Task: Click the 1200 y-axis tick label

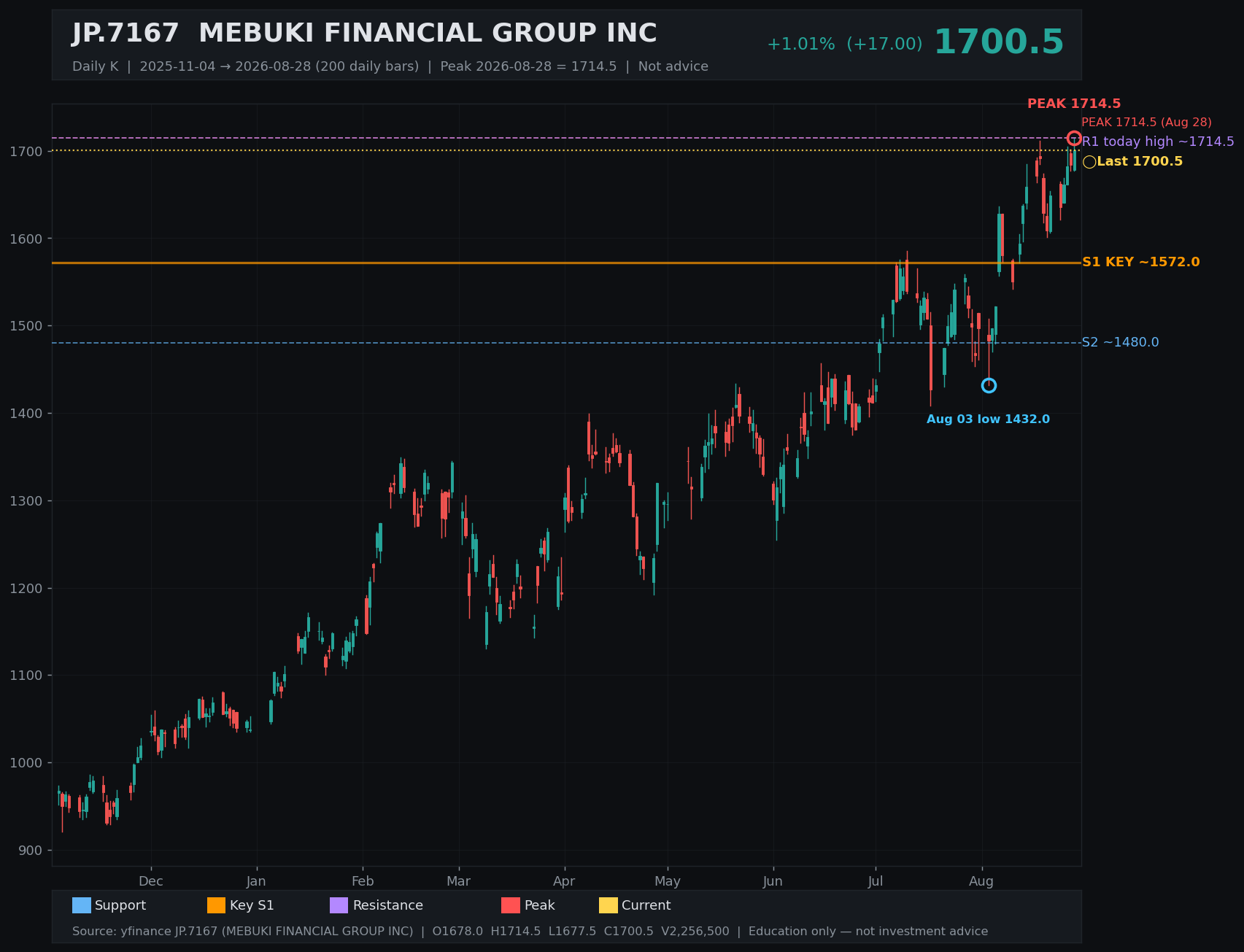Action: tap(28, 588)
